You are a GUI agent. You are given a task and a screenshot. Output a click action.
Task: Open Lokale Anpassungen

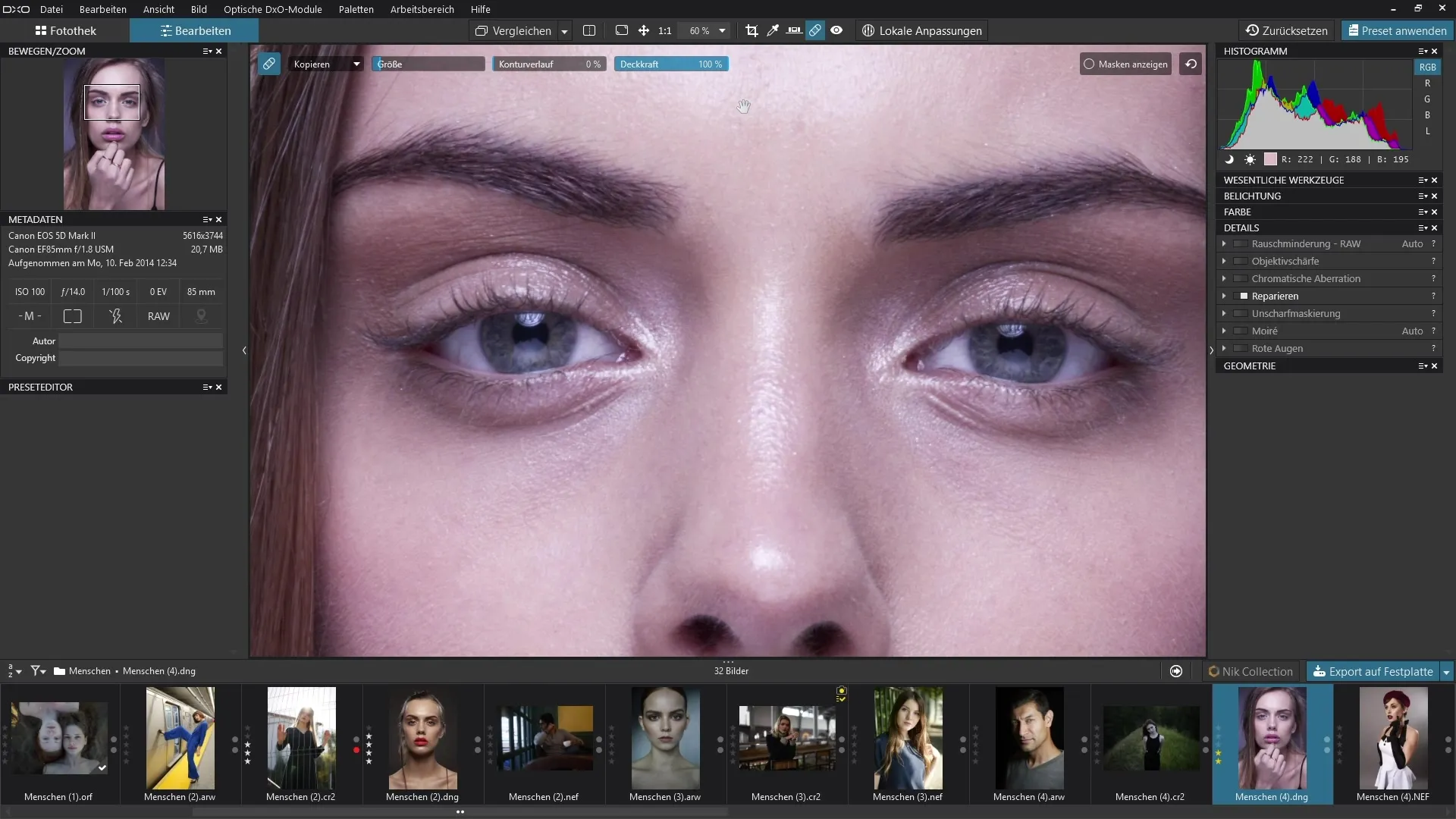point(922,30)
